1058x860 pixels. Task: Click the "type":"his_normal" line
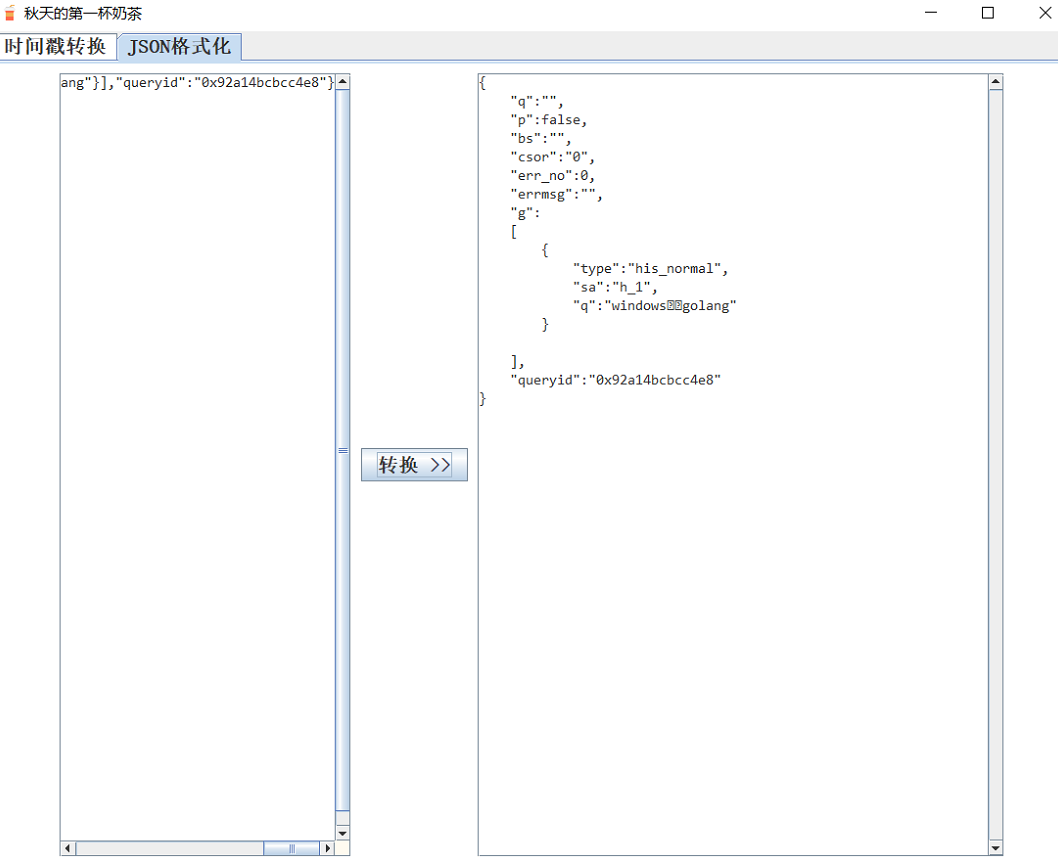(x=650, y=268)
